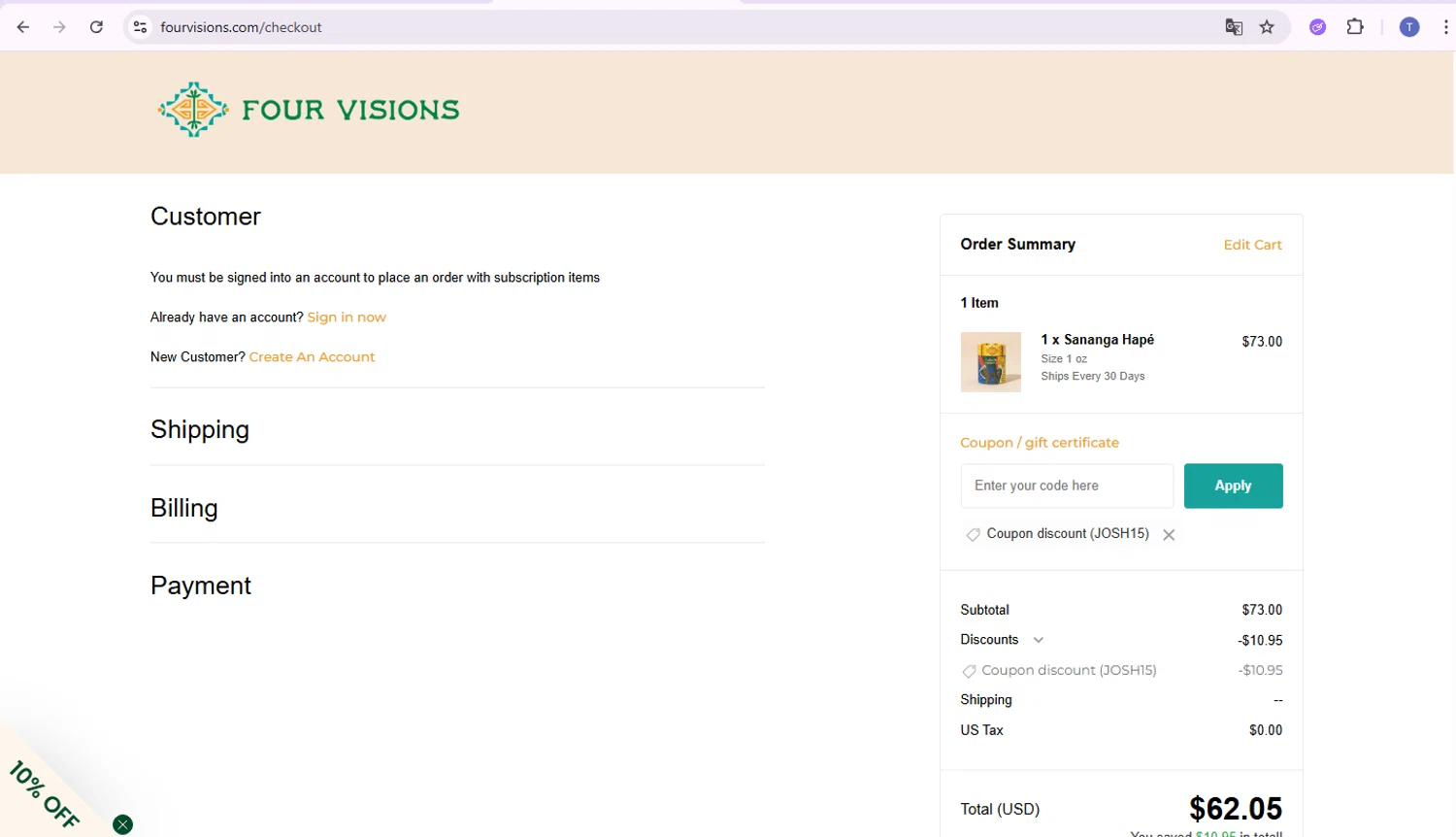Click the Four Visions logo
Viewport: 1456px width, 837px height.
pyautogui.click(x=309, y=110)
